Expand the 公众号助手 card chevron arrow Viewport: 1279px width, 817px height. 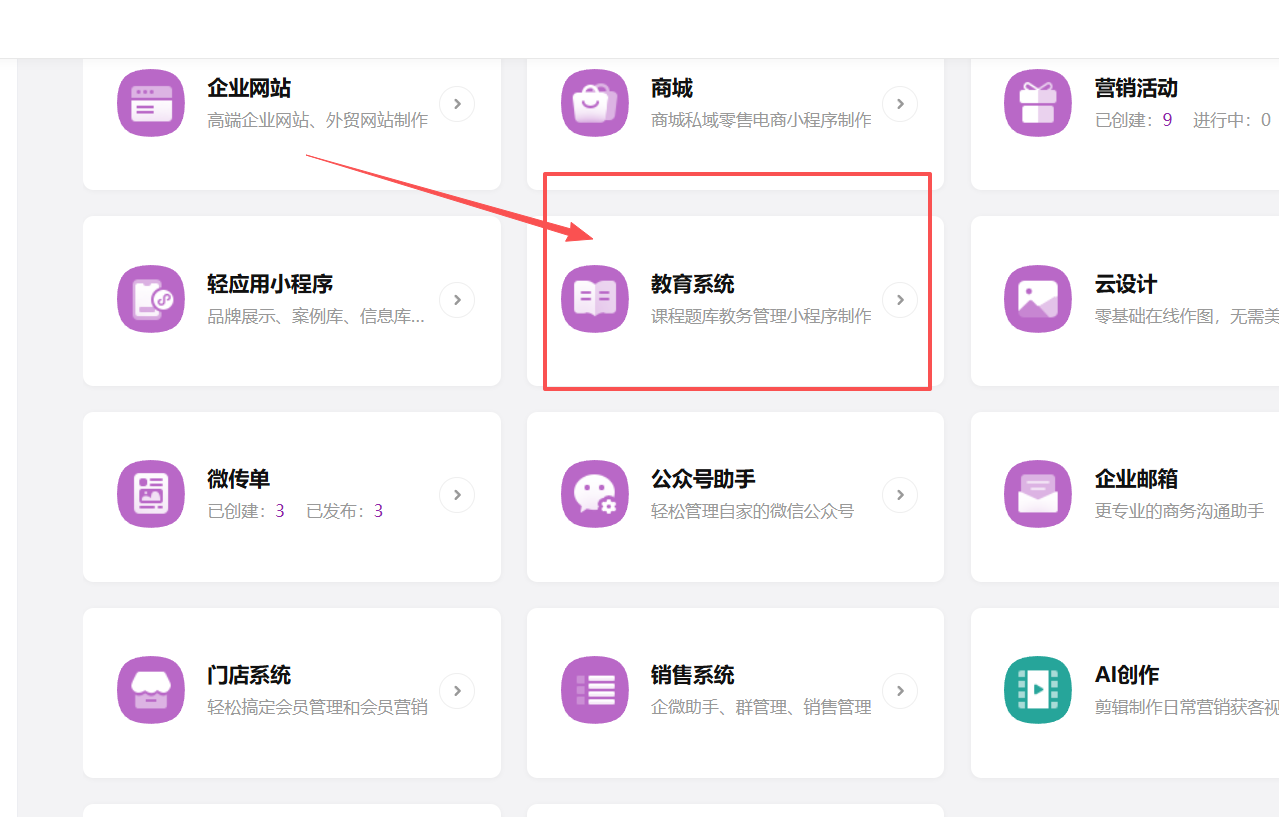(x=900, y=494)
